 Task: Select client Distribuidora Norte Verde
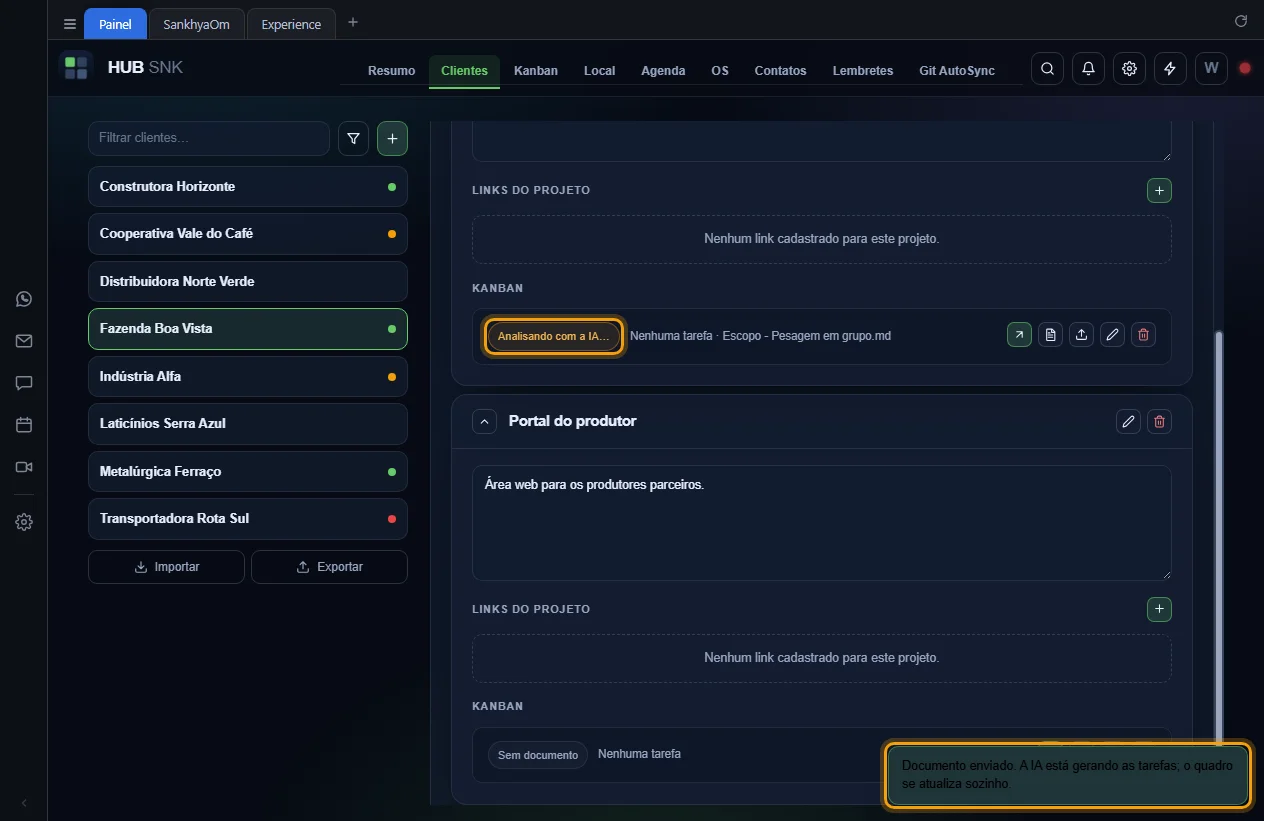coord(248,281)
